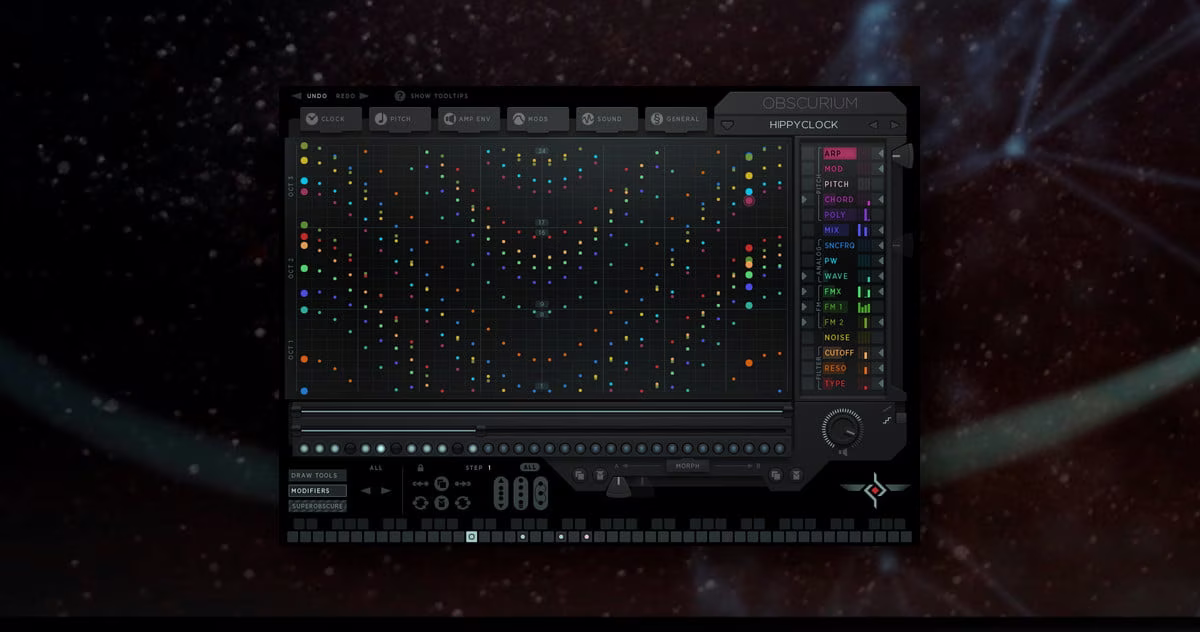Open the Draw Tools tab
The width and height of the screenshot is (1200, 632).
click(x=315, y=475)
